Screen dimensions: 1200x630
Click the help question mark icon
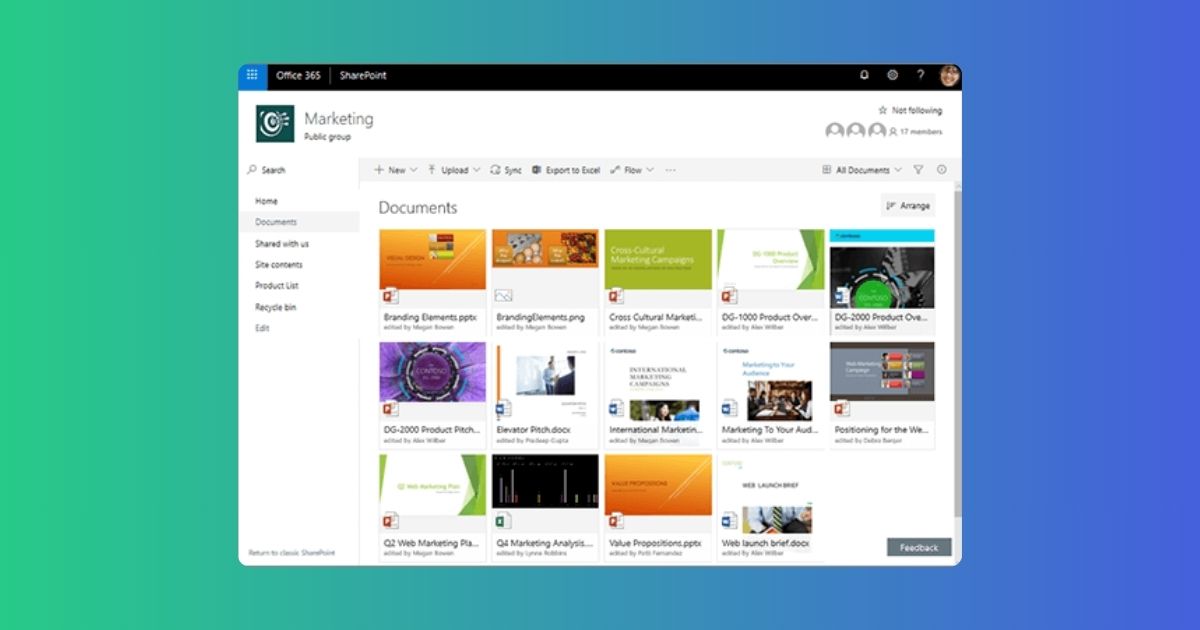pos(920,75)
